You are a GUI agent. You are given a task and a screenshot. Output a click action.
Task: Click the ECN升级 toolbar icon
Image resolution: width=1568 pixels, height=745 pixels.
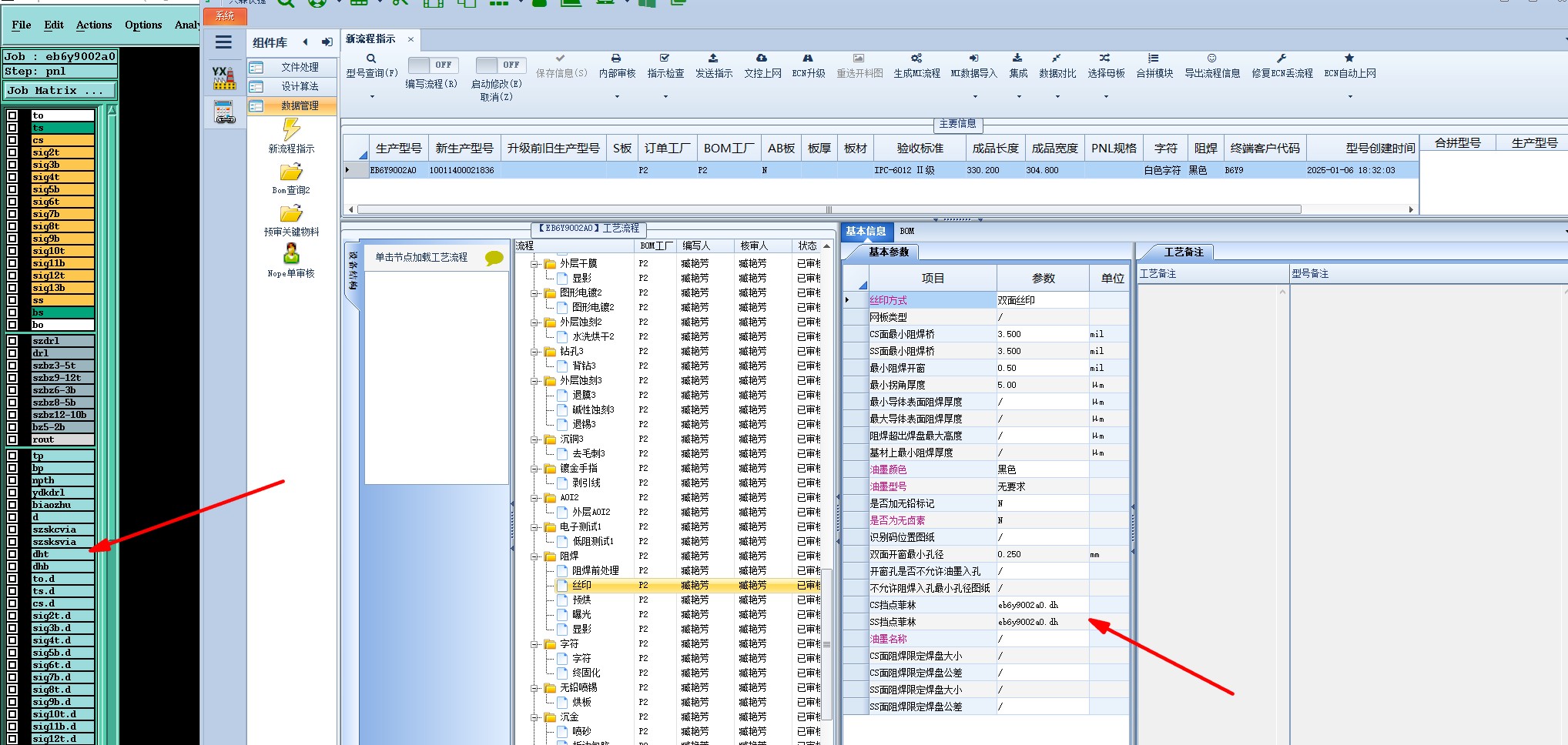click(x=808, y=58)
